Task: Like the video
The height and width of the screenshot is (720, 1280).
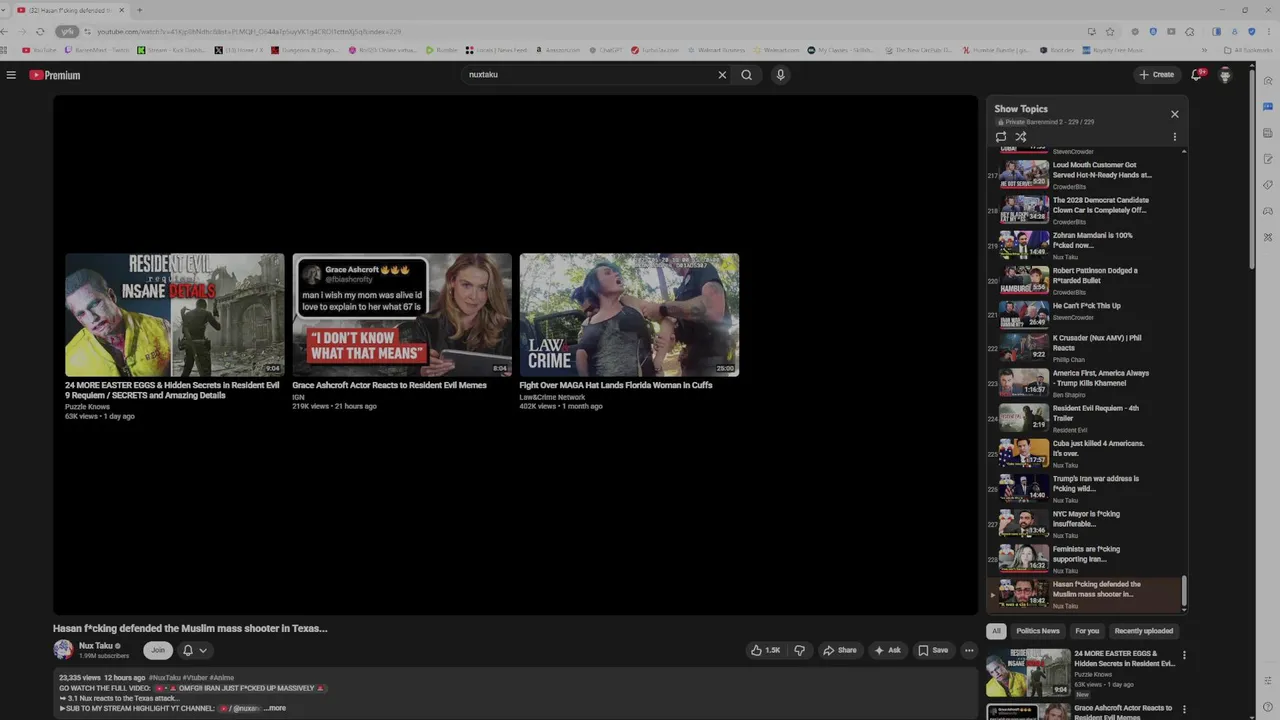Action: point(766,650)
